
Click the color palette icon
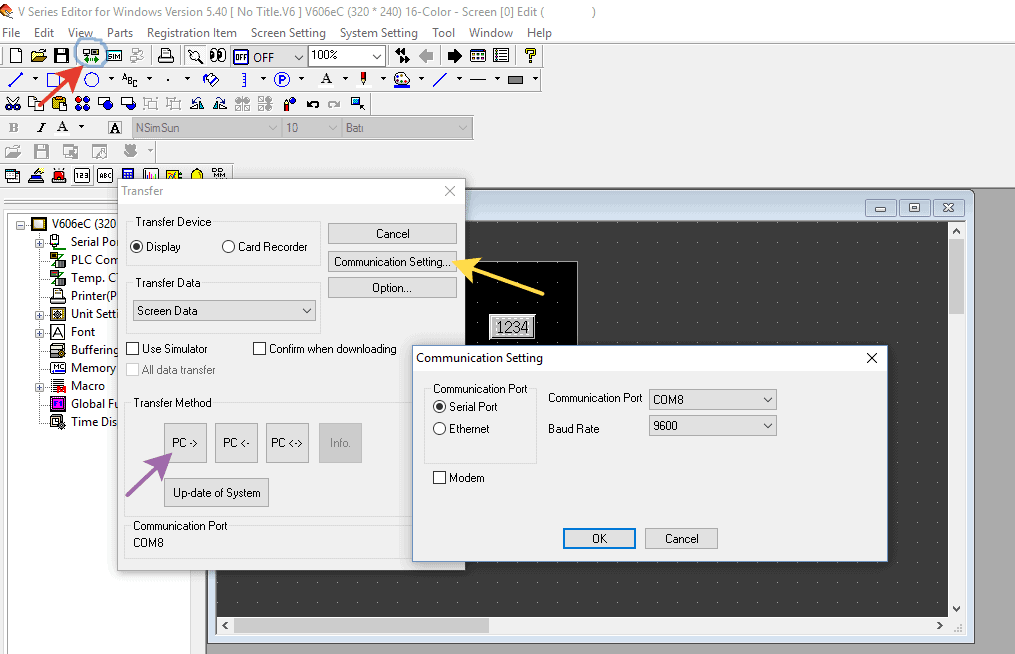point(402,80)
